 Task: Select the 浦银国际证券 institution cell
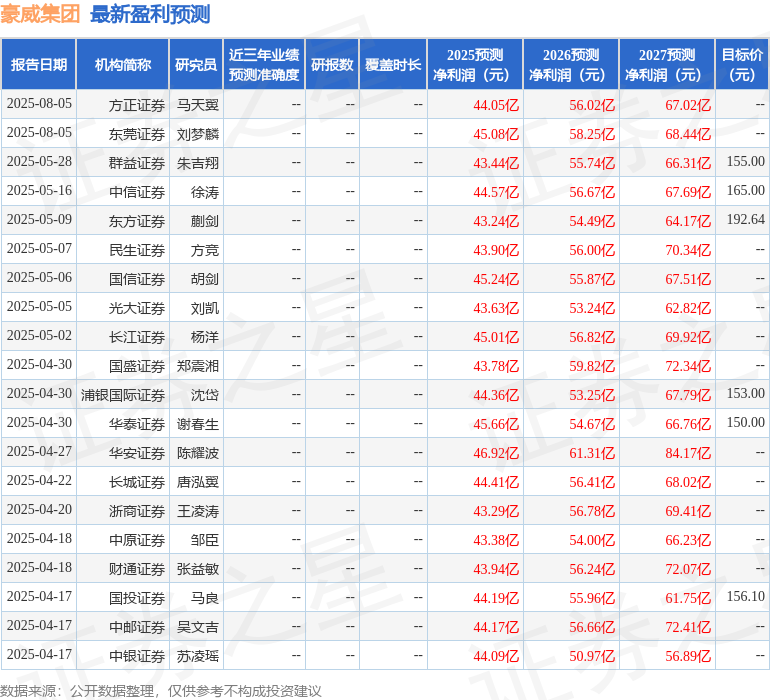pos(123,395)
